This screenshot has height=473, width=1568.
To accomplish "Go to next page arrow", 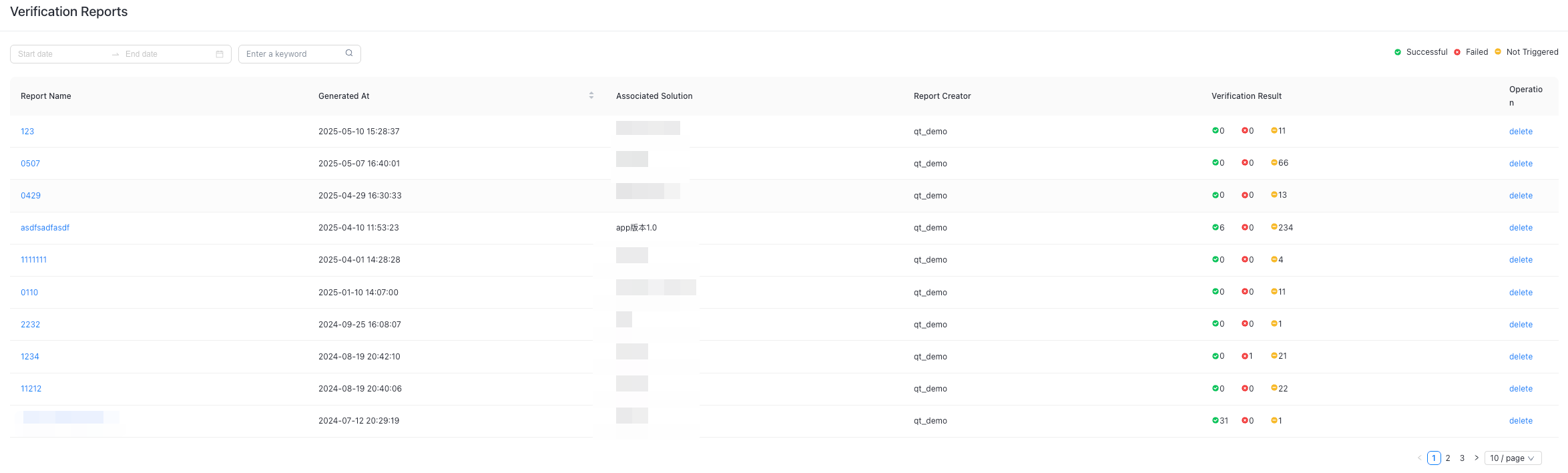I will 1477,458.
